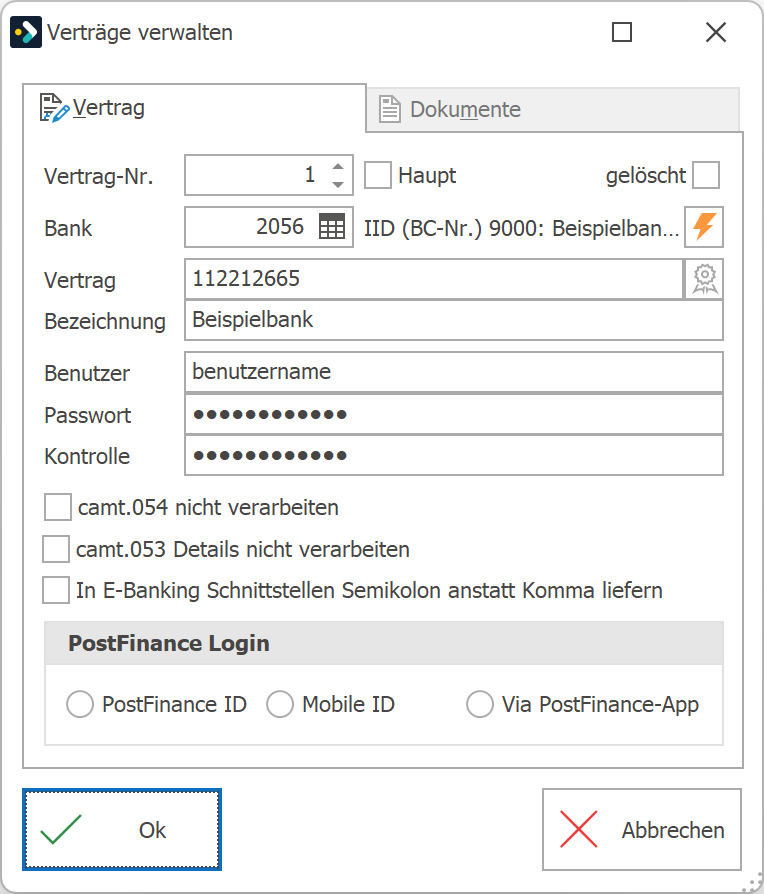Click the orange lightning bolt icon beside Bank
The width and height of the screenshot is (764, 894).
(704, 227)
